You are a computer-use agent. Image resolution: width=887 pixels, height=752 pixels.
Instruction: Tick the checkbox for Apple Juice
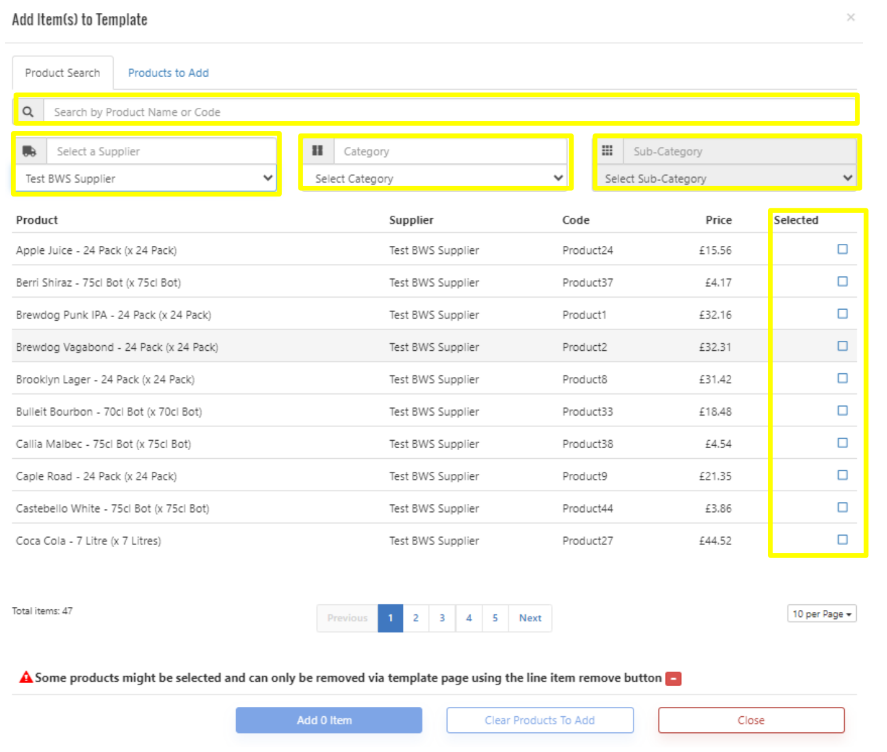pyautogui.click(x=842, y=250)
